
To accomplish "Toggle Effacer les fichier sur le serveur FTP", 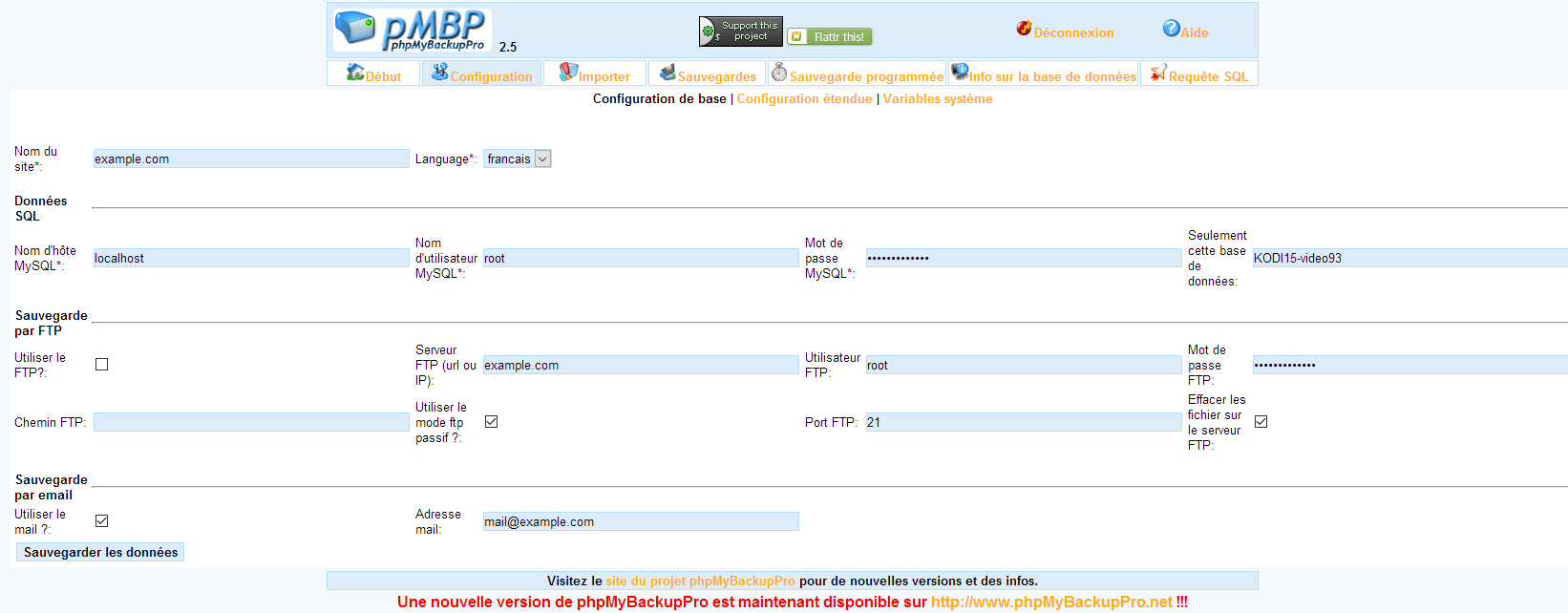I will coord(1261,422).
